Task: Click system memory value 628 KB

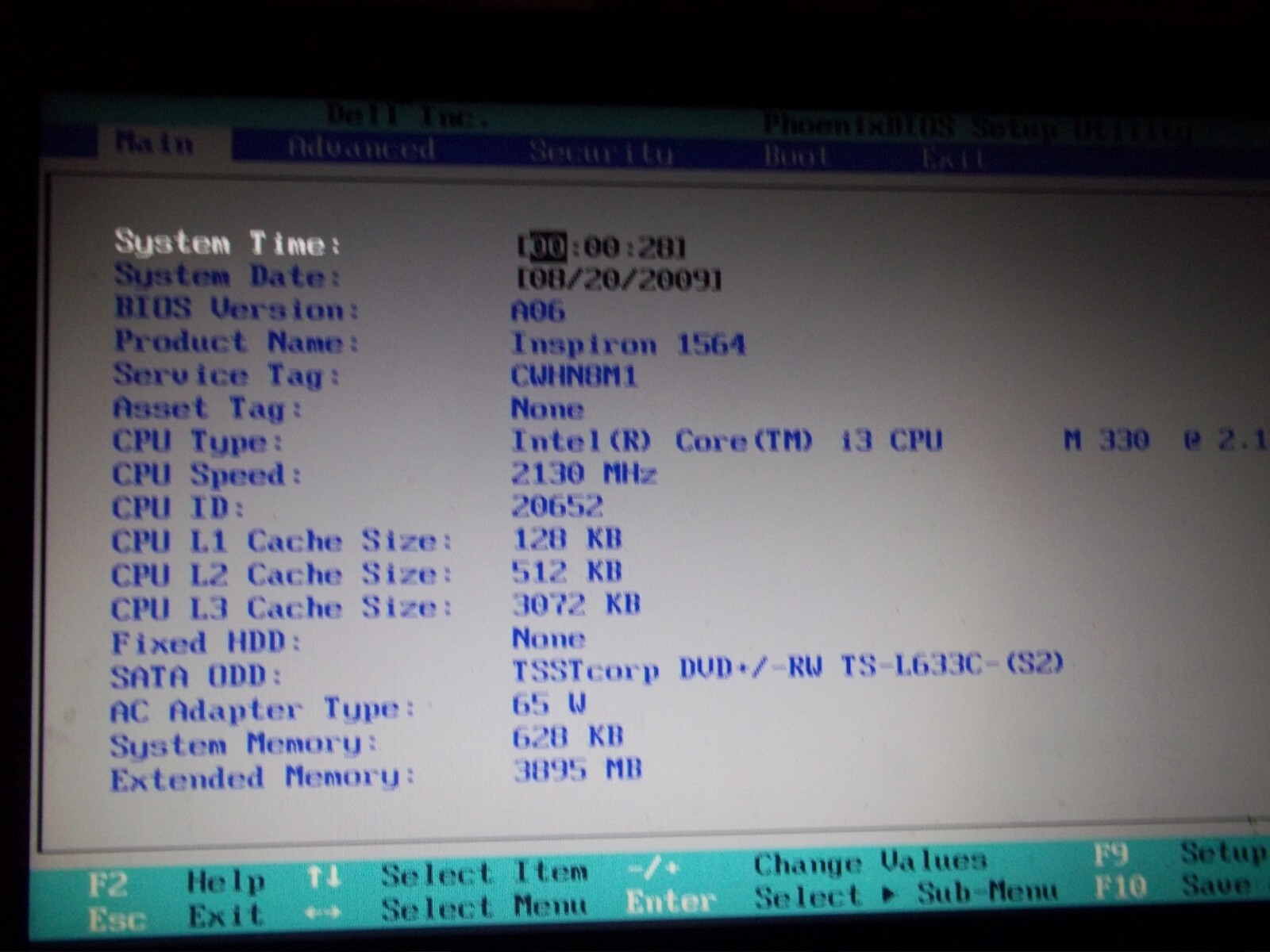Action: (568, 737)
